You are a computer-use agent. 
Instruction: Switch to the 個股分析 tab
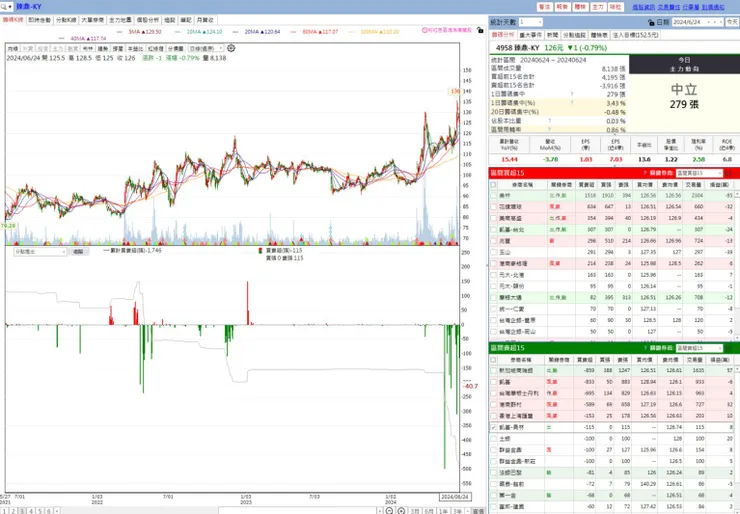(148, 20)
